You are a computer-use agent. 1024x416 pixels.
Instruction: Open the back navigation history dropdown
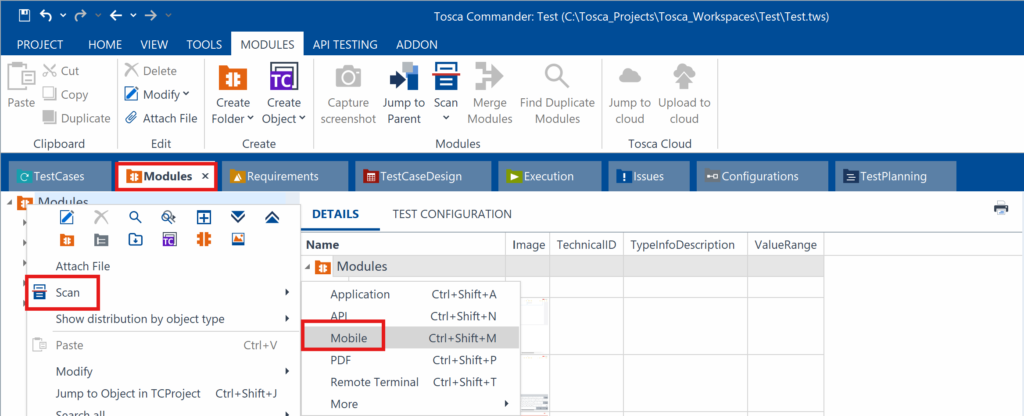[133, 15]
